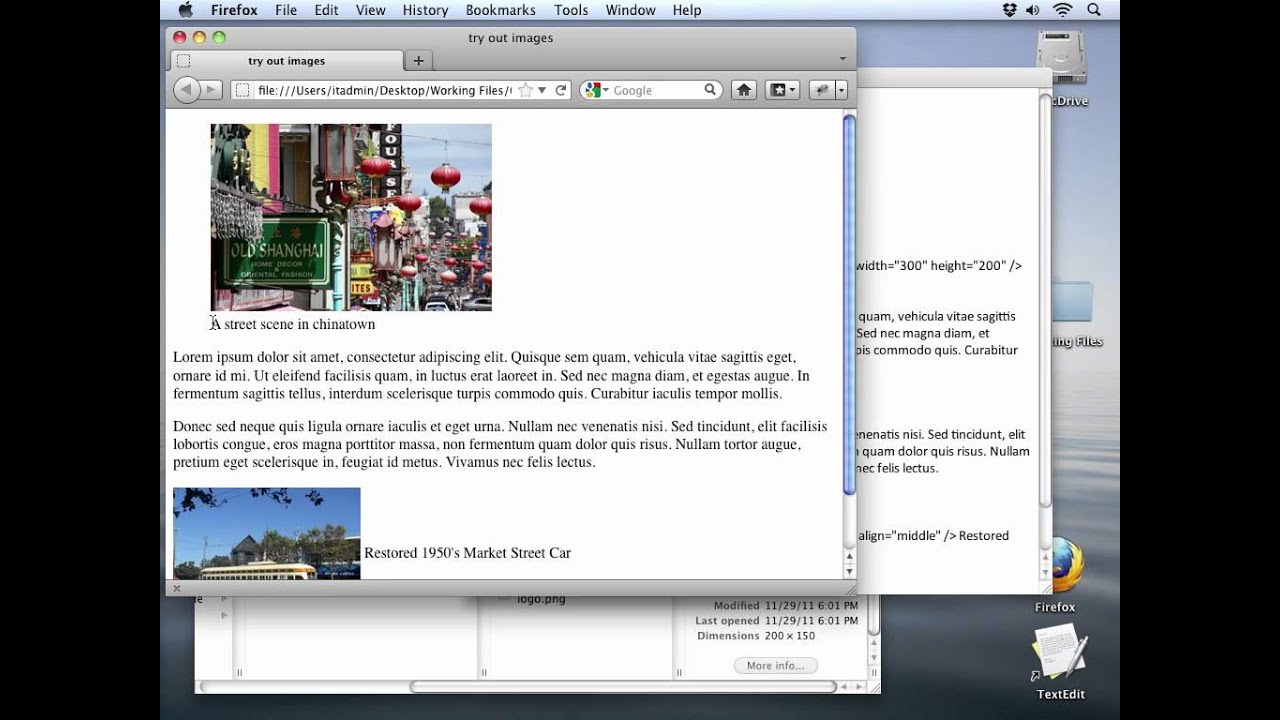Open the Bookmarks menu
The width and height of the screenshot is (1280, 720).
pyautogui.click(x=499, y=10)
